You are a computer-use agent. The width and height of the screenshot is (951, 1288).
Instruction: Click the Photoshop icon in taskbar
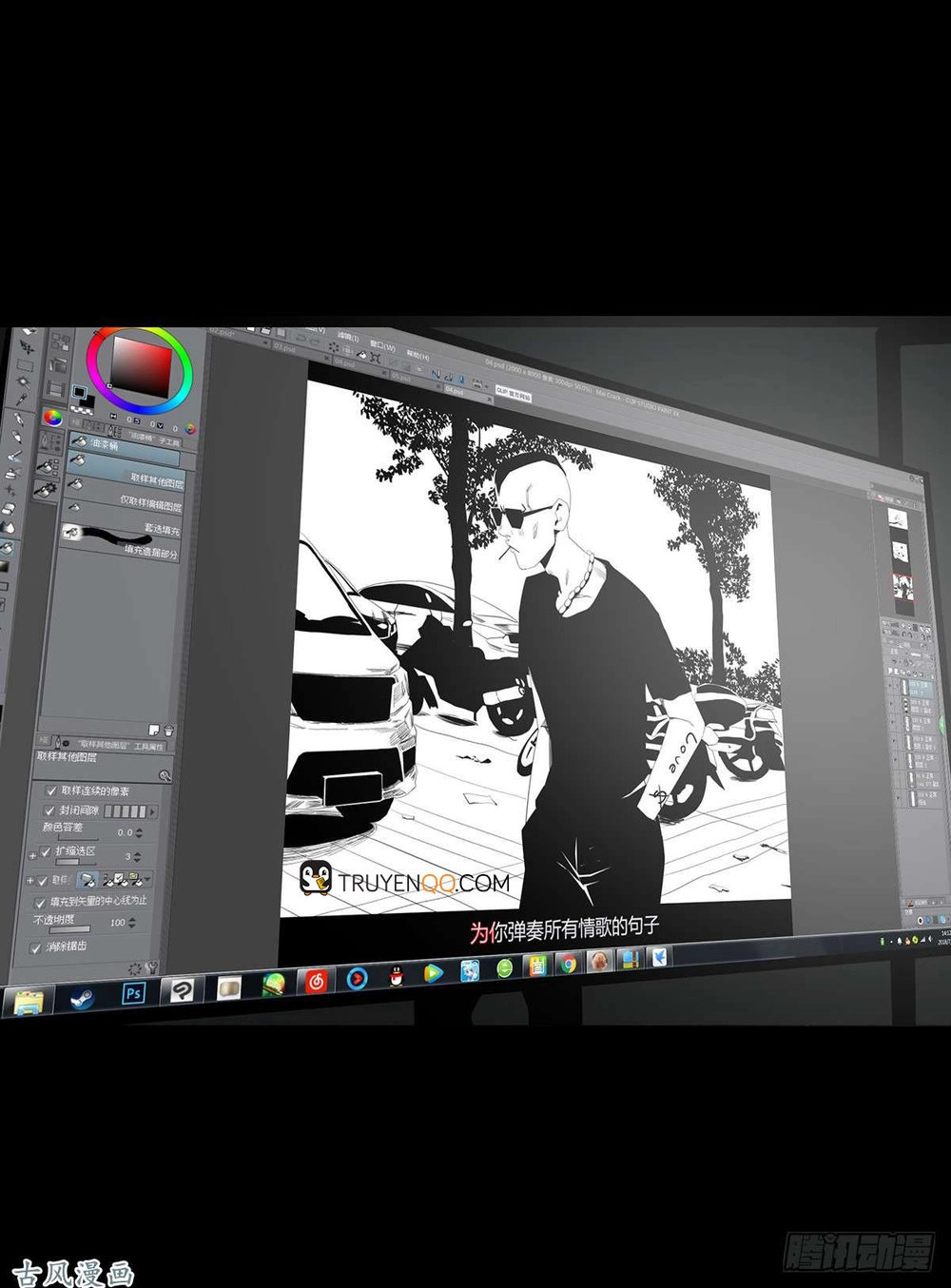[134, 993]
